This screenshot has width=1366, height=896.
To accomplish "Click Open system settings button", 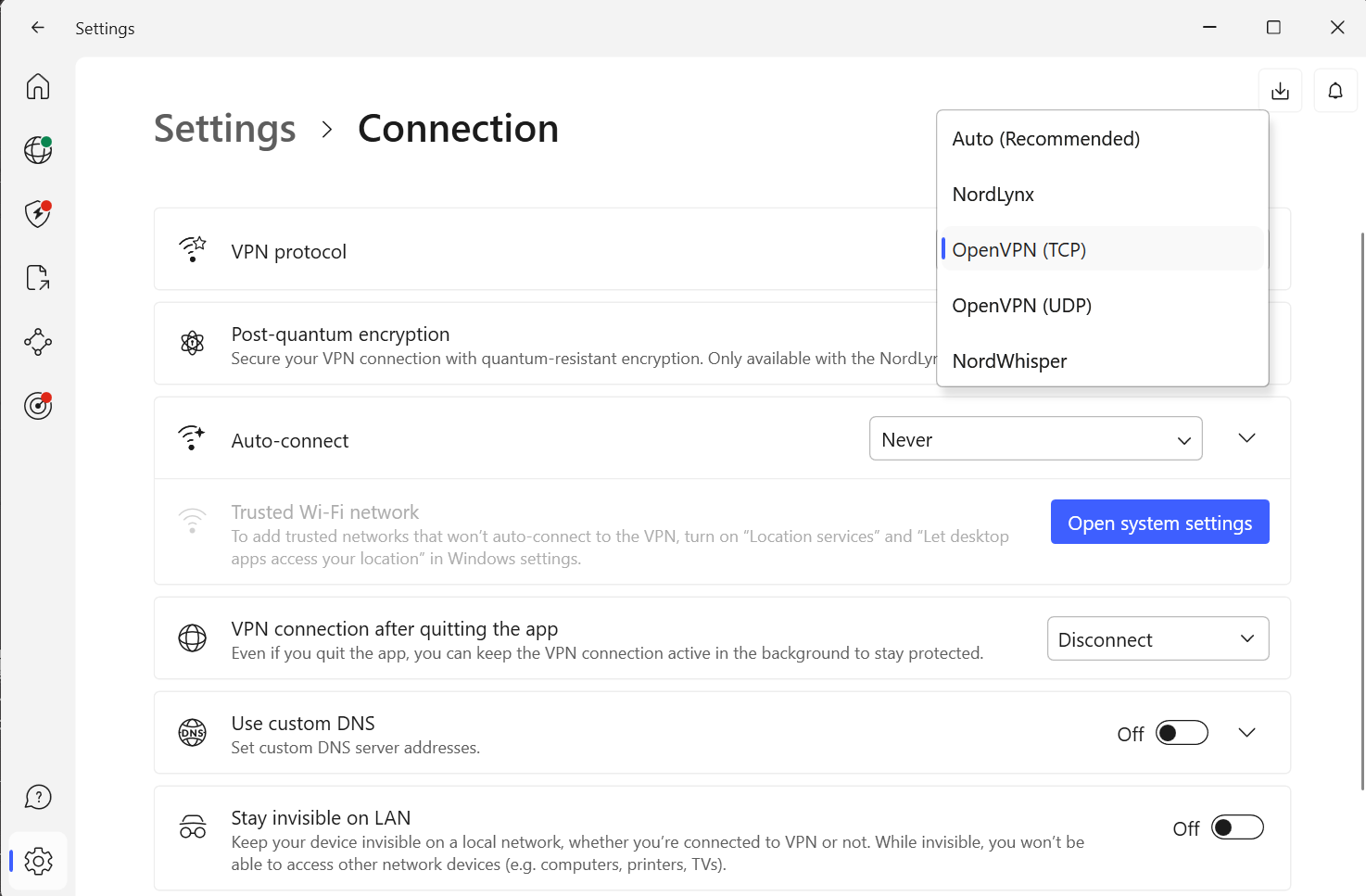I will pyautogui.click(x=1159, y=523).
